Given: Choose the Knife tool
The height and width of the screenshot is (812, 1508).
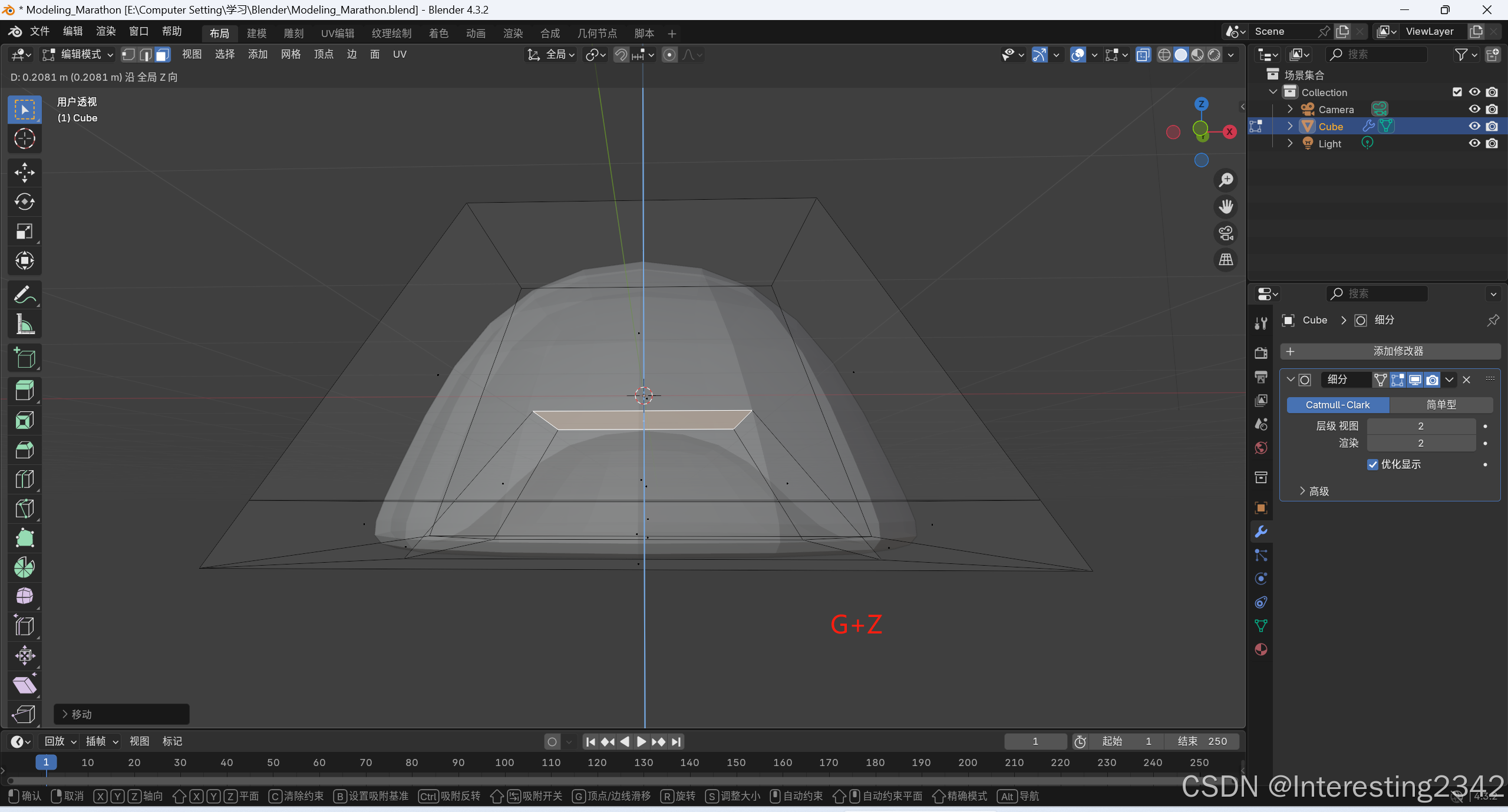Looking at the screenshot, I should [x=24, y=509].
